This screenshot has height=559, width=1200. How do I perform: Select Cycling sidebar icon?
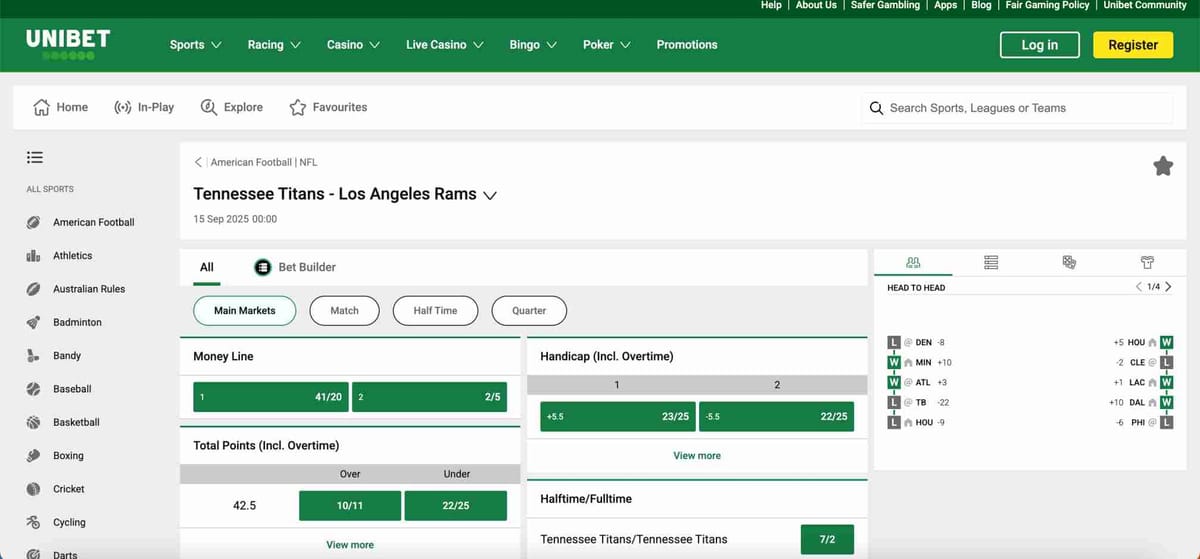(34, 522)
